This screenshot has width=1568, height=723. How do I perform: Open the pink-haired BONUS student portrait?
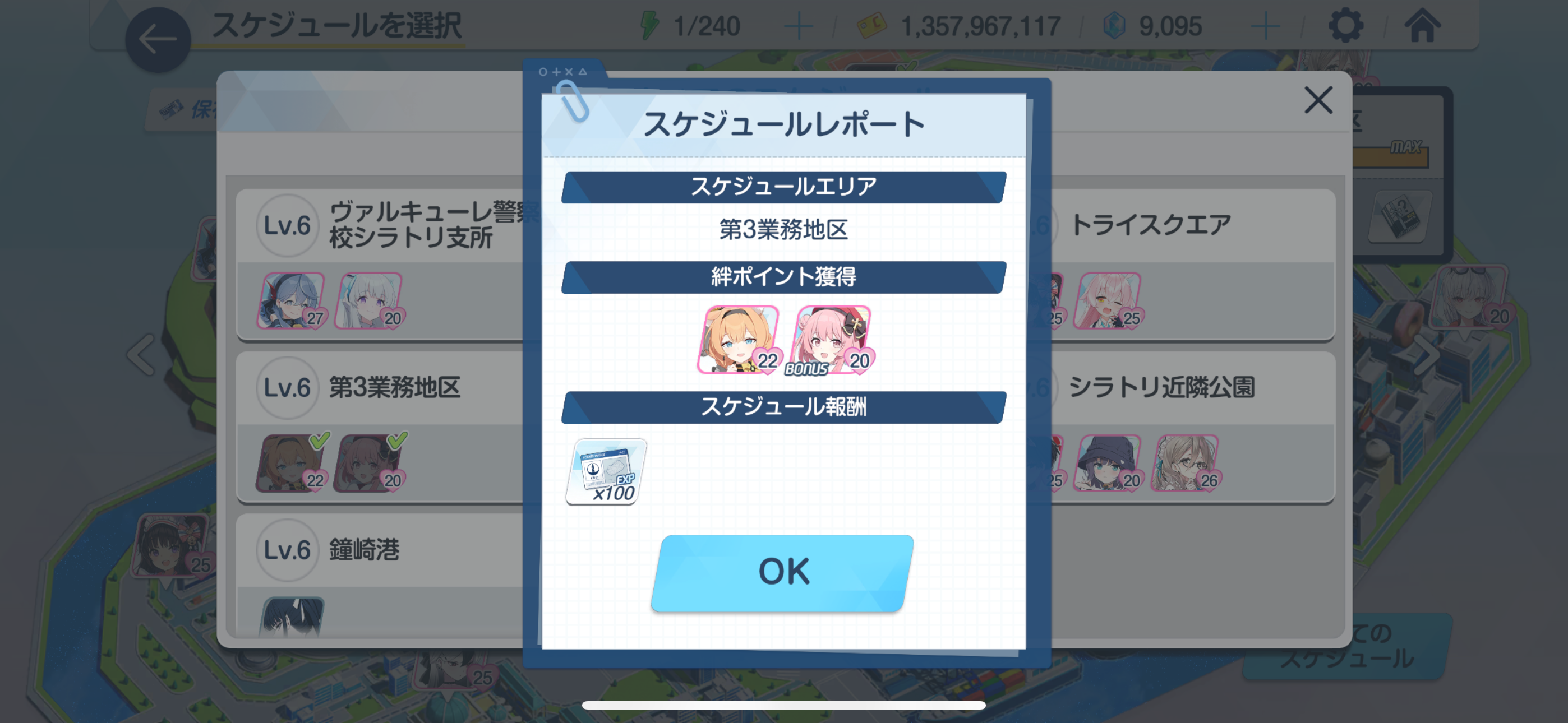point(832,340)
